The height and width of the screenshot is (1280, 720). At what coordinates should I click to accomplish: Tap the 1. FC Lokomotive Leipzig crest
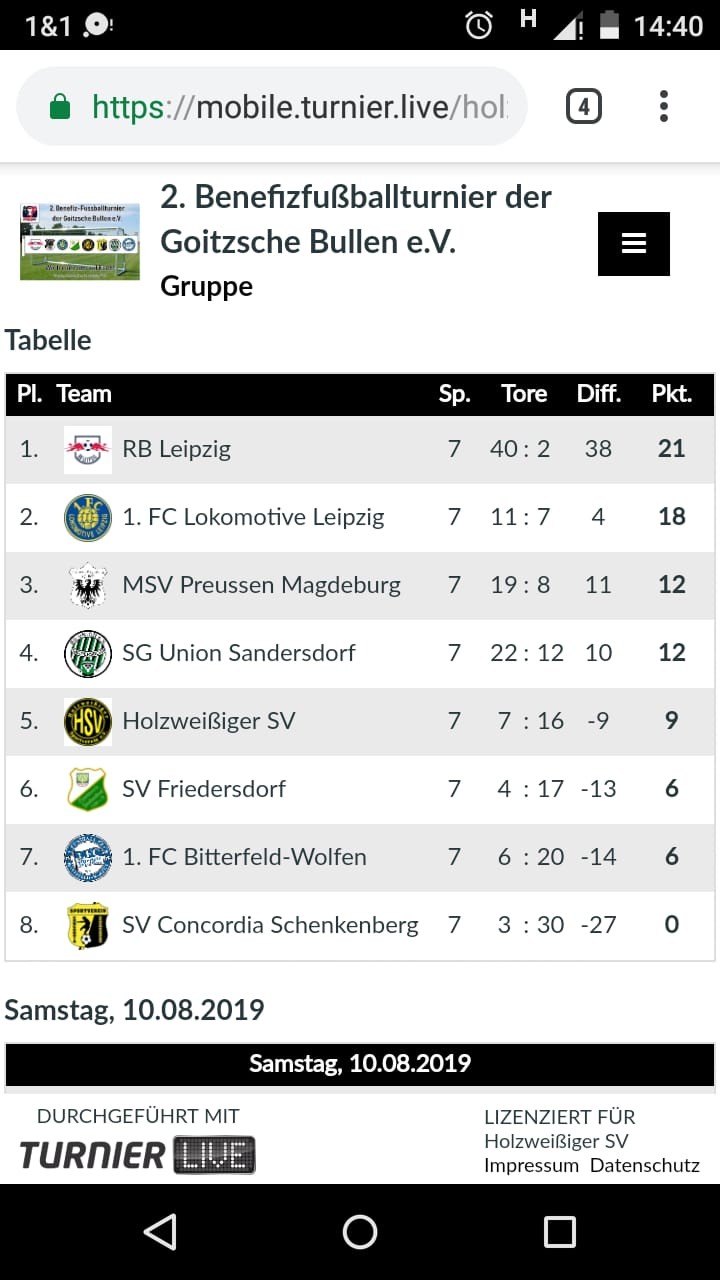88,517
